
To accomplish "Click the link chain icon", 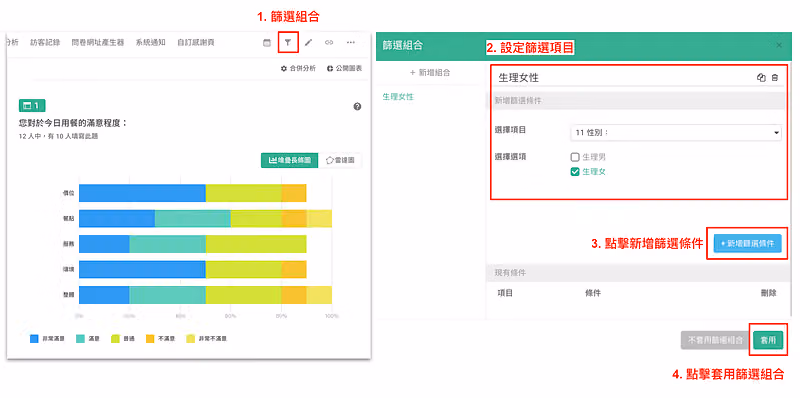I will (x=329, y=42).
